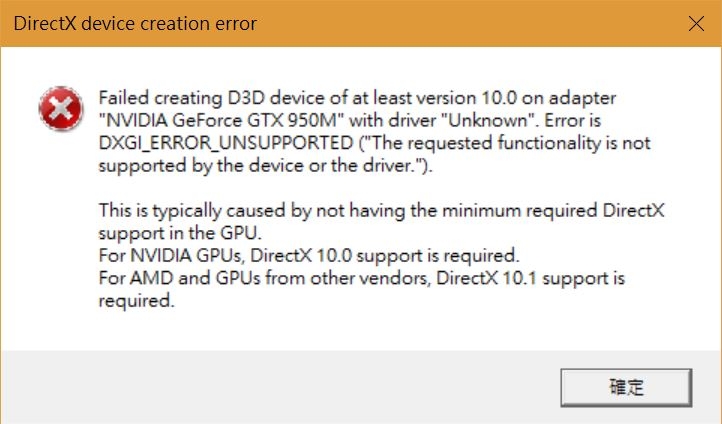Screen dimensions: 722x424
Task: Click the "minimum required DirectX" words
Action: [553, 210]
